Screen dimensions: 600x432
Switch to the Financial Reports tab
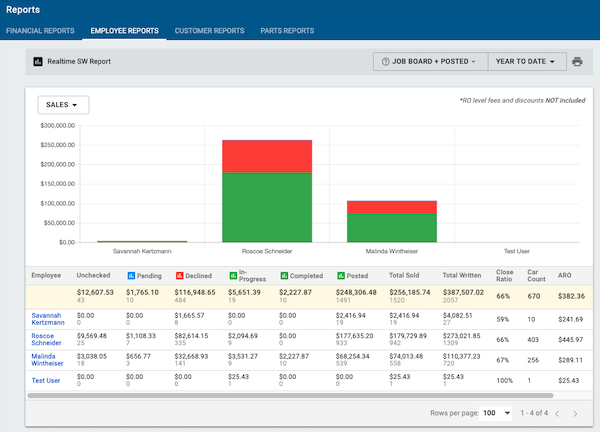click(x=40, y=31)
